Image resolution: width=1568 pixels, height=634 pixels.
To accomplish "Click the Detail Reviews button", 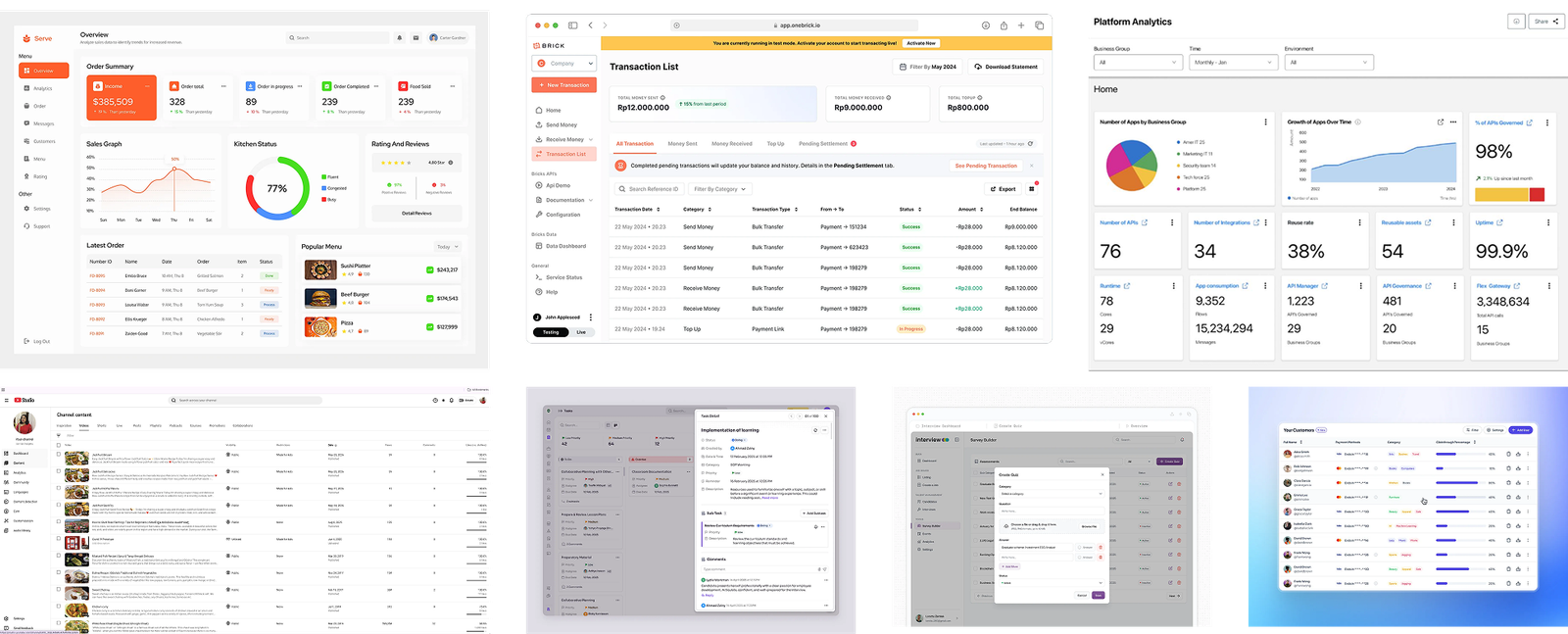I will tap(416, 213).
